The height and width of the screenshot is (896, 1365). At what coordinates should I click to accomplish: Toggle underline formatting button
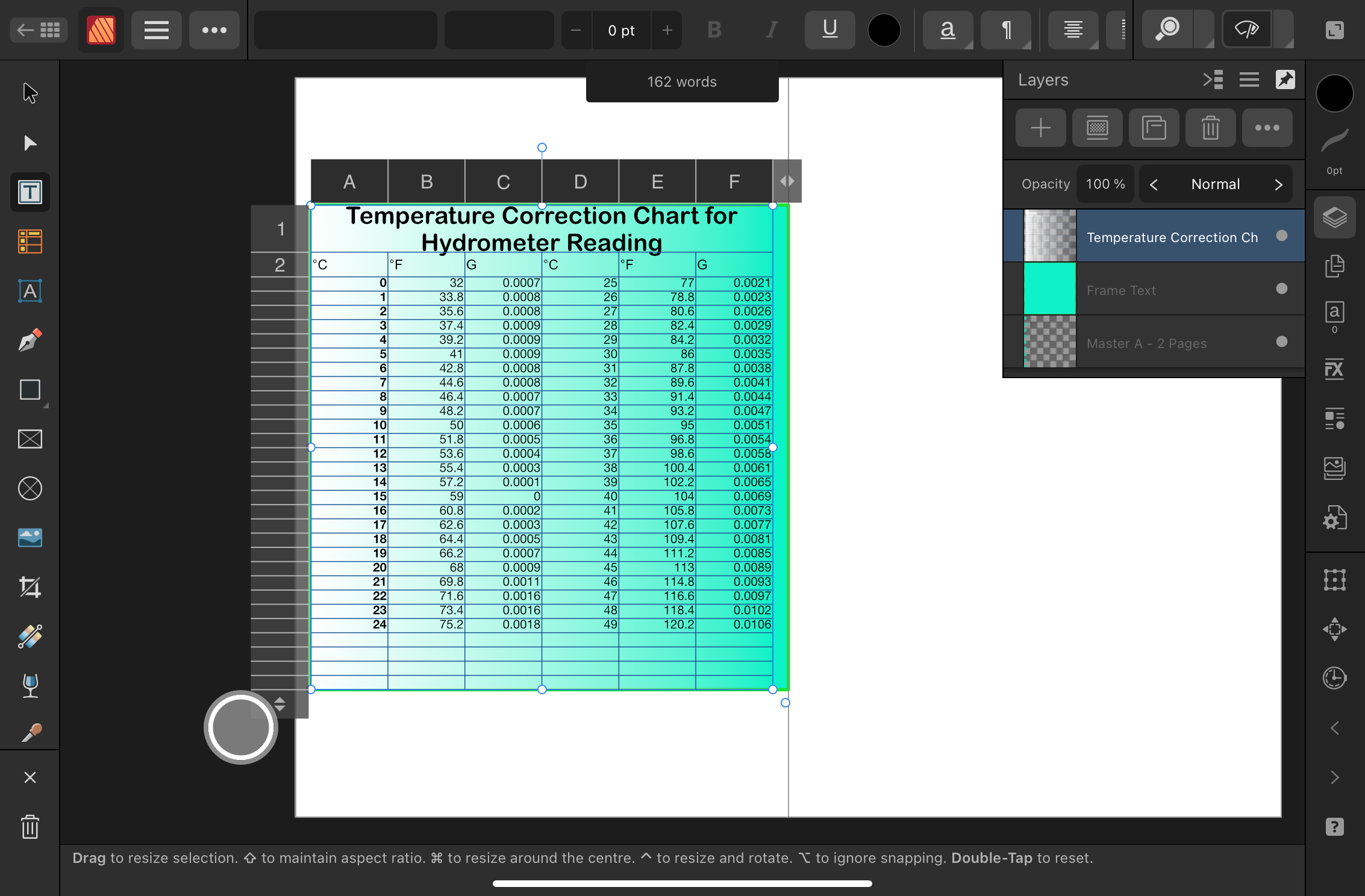tap(829, 30)
